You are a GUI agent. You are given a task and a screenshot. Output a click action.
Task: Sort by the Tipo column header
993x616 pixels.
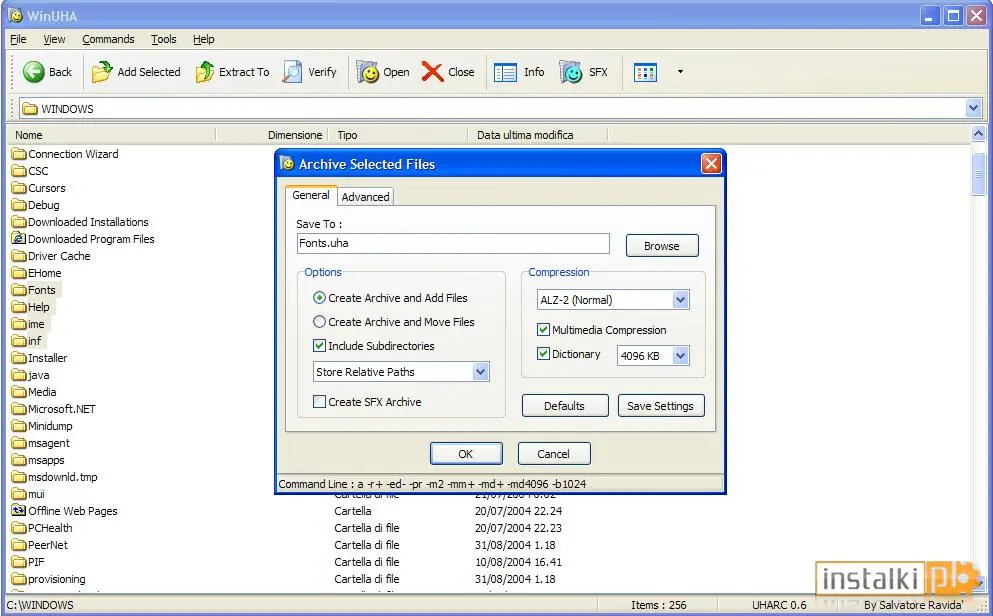[398, 135]
